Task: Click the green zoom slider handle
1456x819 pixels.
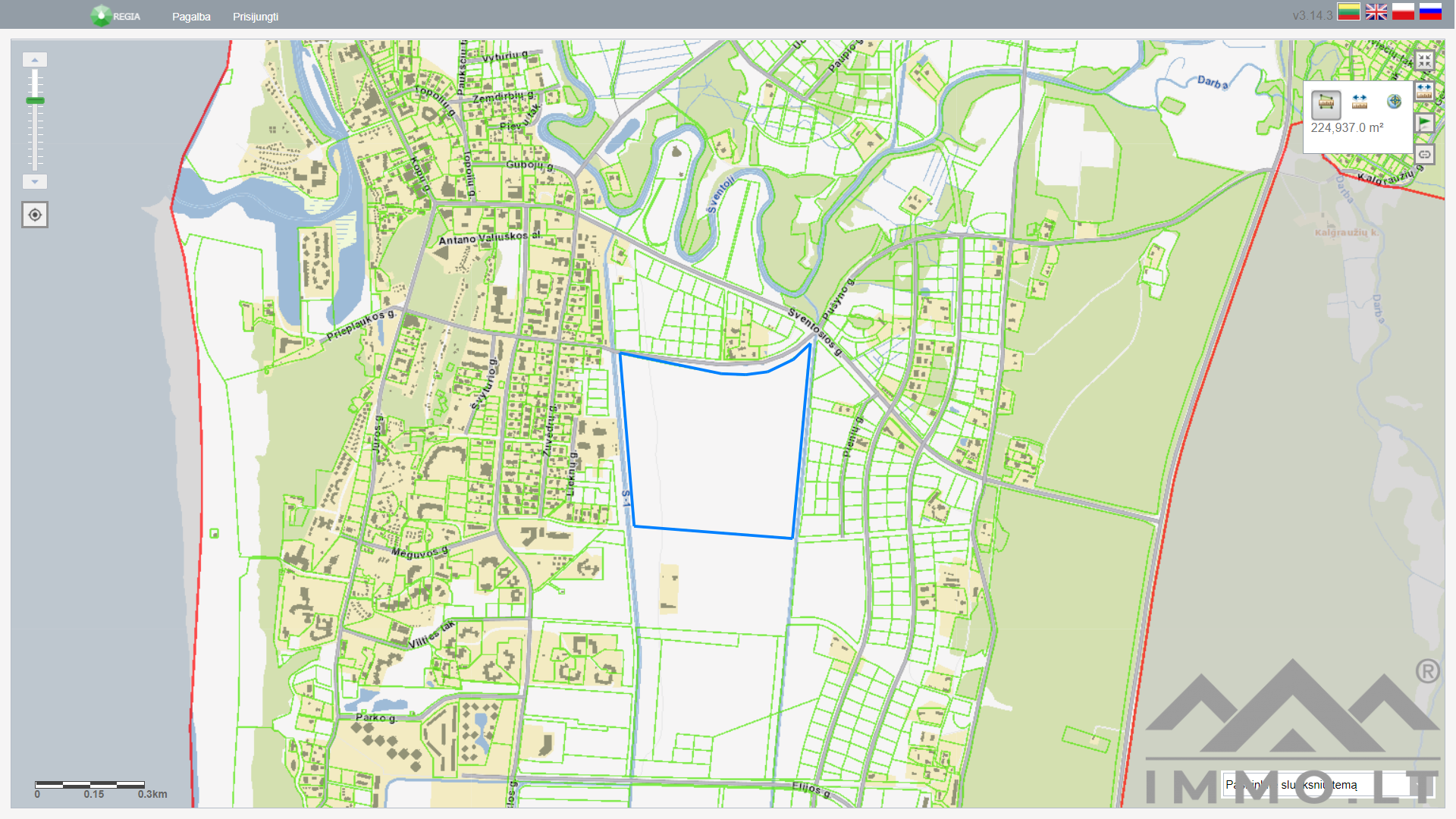Action: [35, 100]
